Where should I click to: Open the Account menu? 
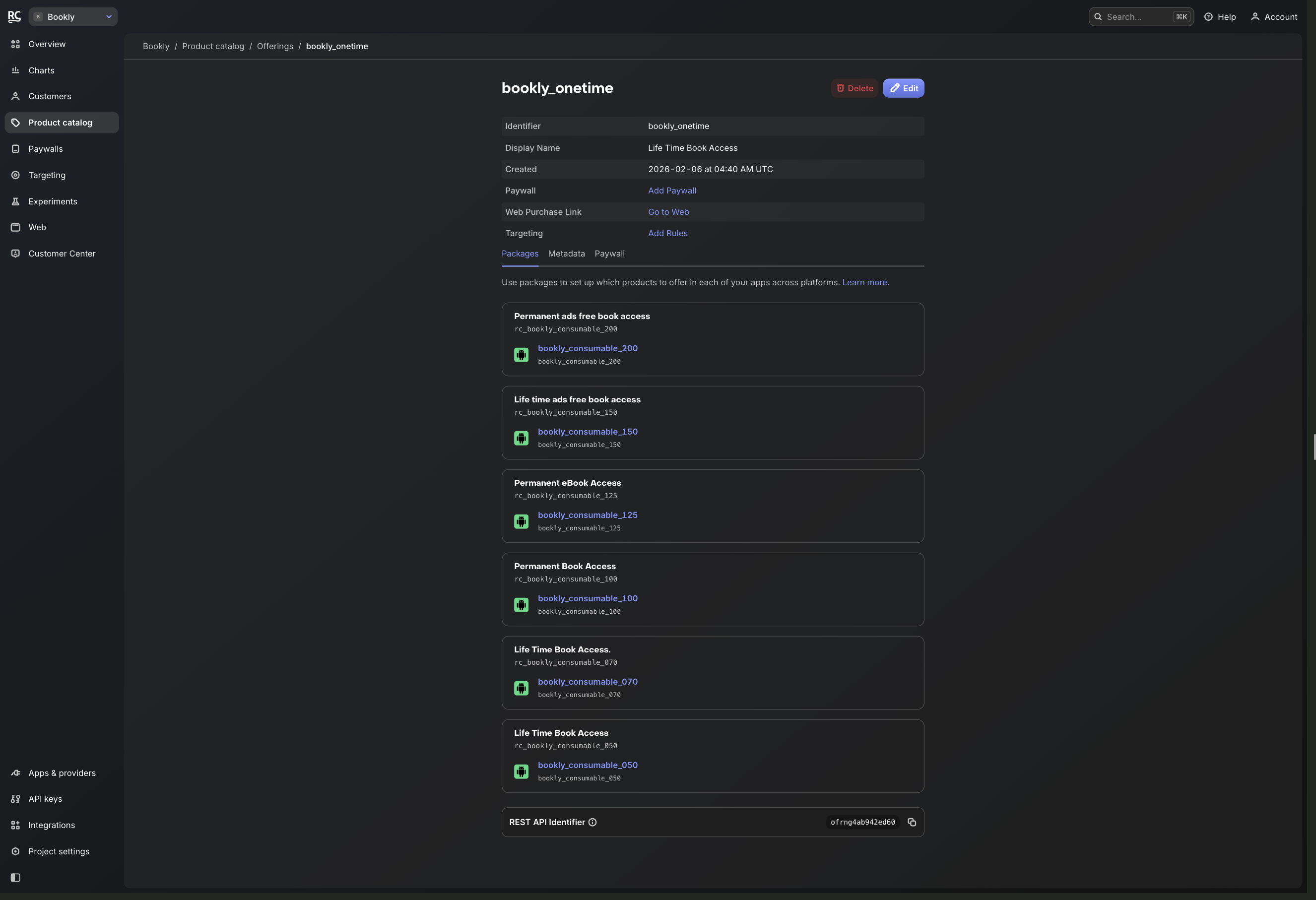coord(1273,16)
